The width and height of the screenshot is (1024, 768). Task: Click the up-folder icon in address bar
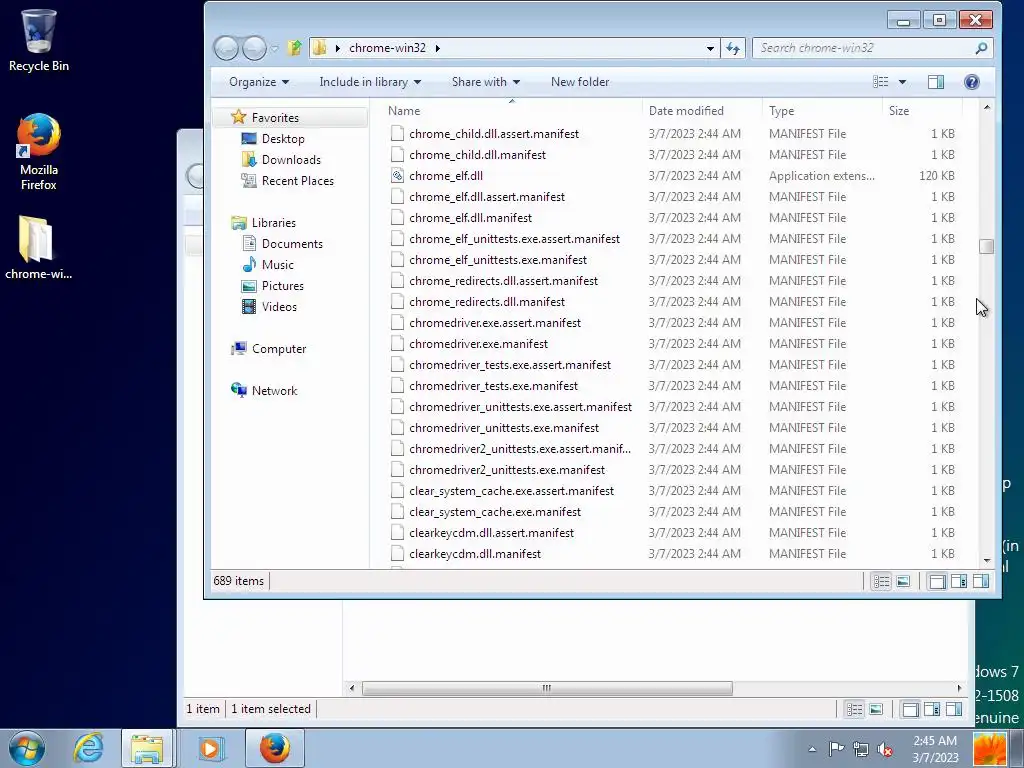[295, 48]
